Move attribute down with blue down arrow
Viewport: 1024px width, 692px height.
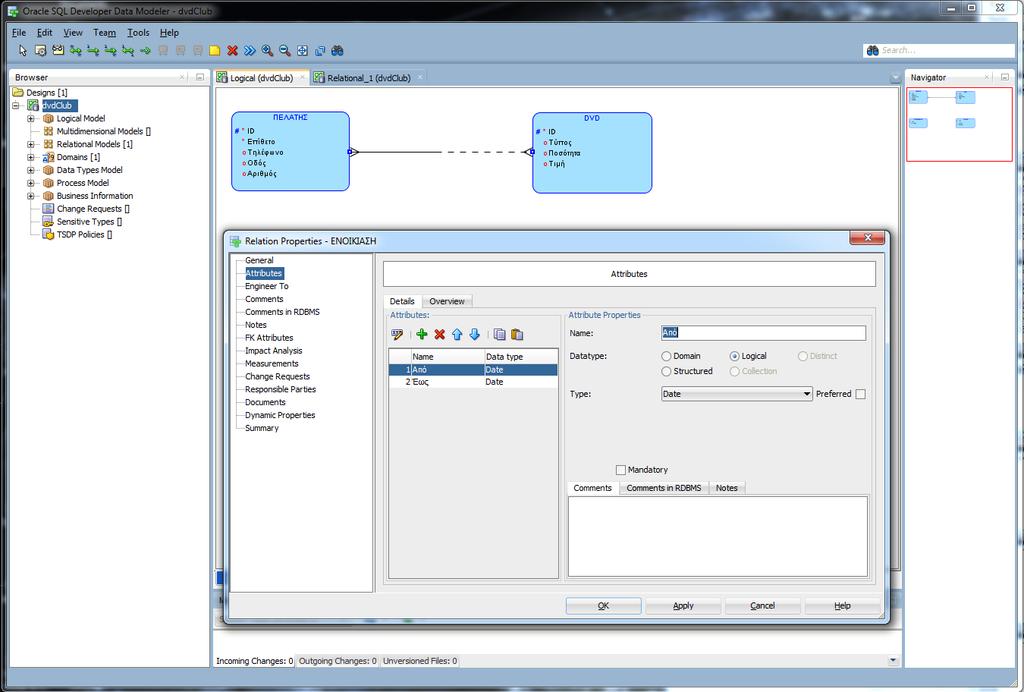[x=475, y=334]
